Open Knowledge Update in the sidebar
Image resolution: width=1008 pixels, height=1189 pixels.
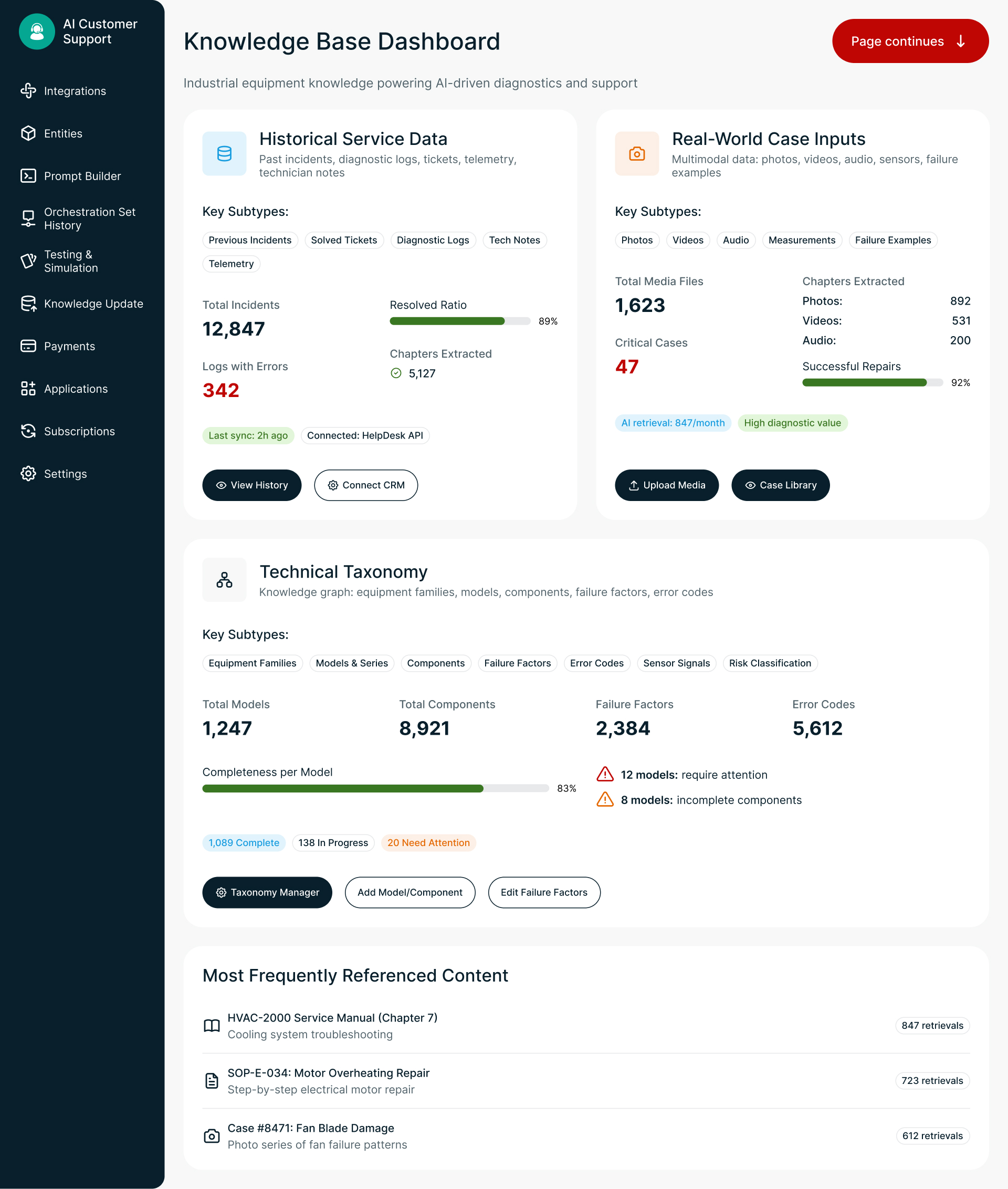[x=93, y=304]
